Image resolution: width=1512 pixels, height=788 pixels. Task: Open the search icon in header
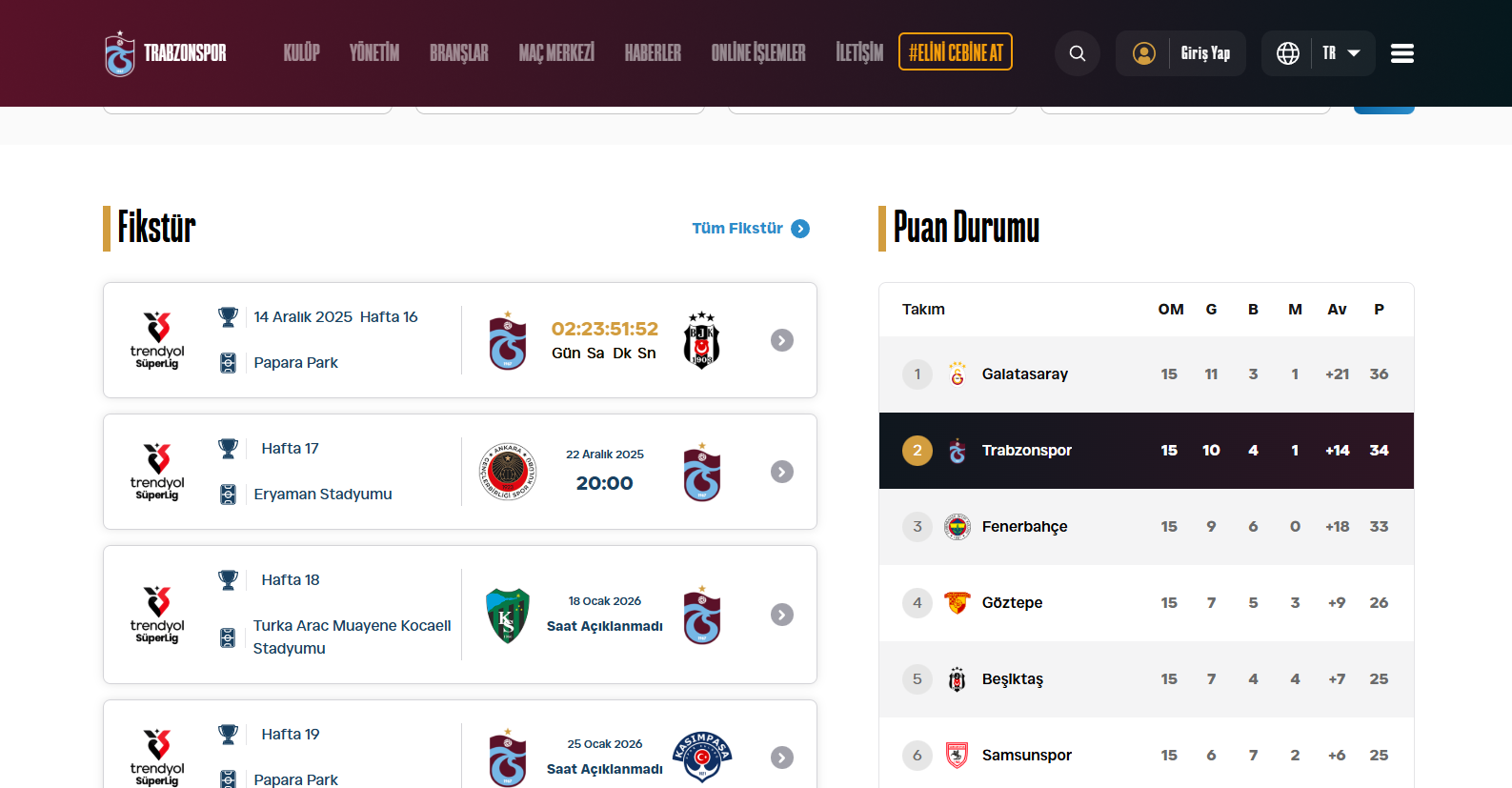point(1078,53)
